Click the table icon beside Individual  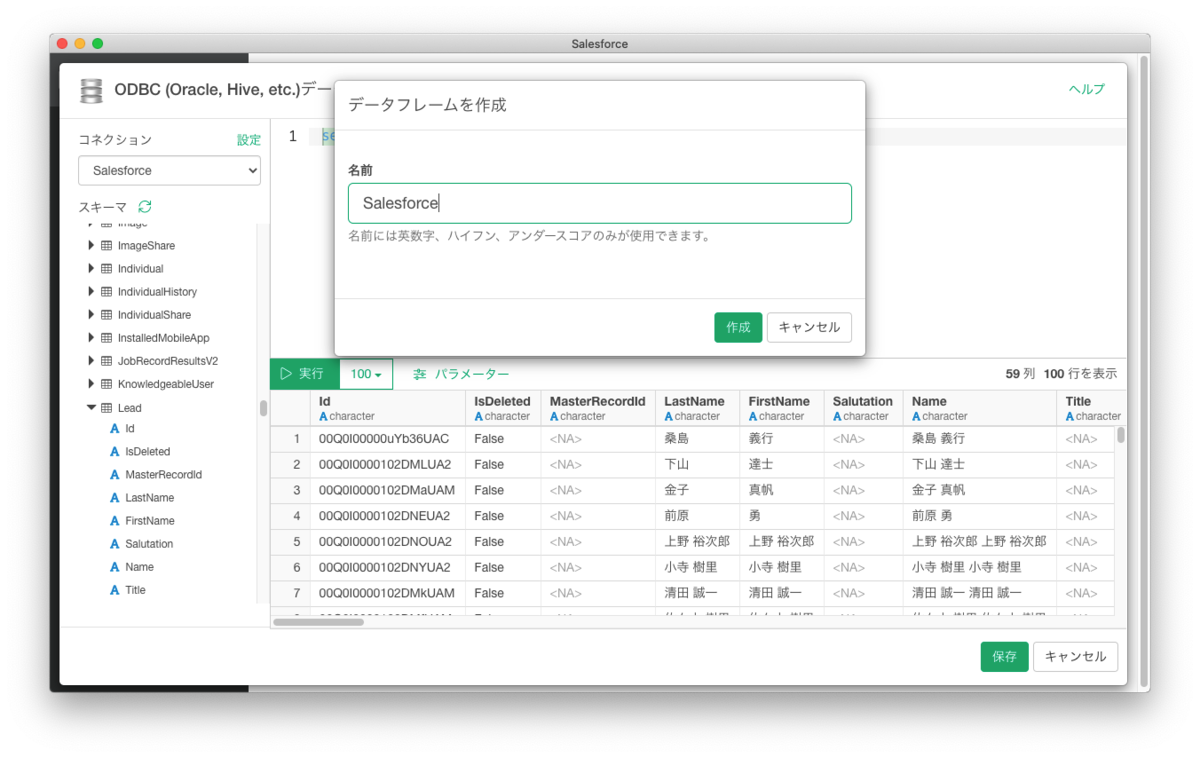pyautogui.click(x=106, y=269)
